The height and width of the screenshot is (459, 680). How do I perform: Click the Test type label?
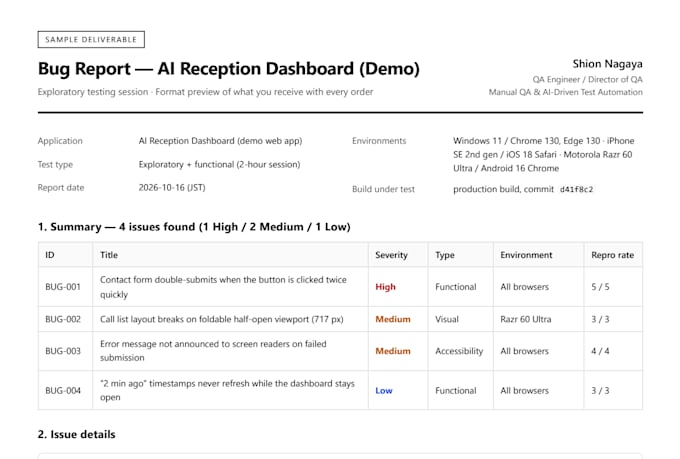point(55,164)
